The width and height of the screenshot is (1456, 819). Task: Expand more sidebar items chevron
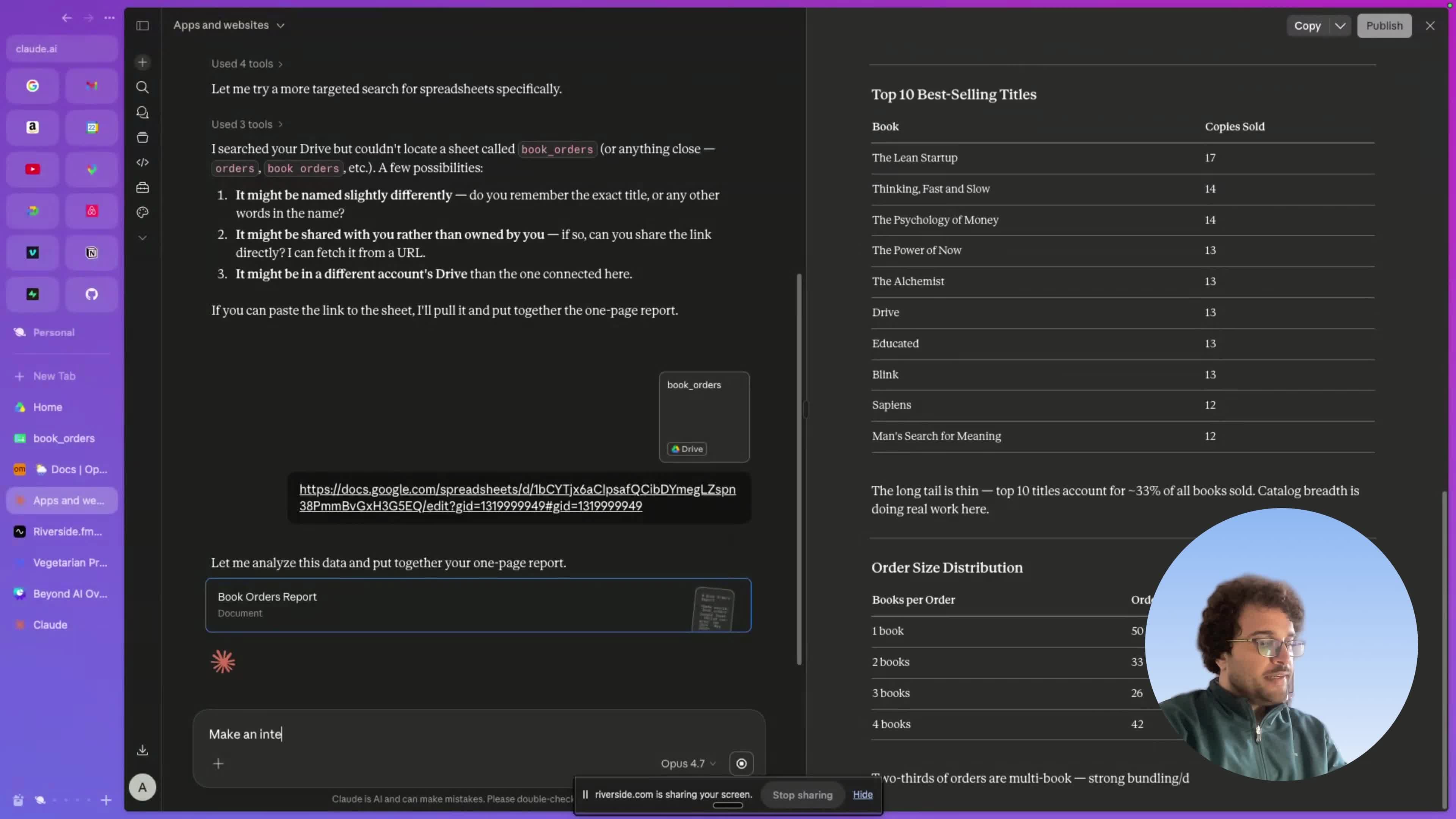tap(143, 238)
